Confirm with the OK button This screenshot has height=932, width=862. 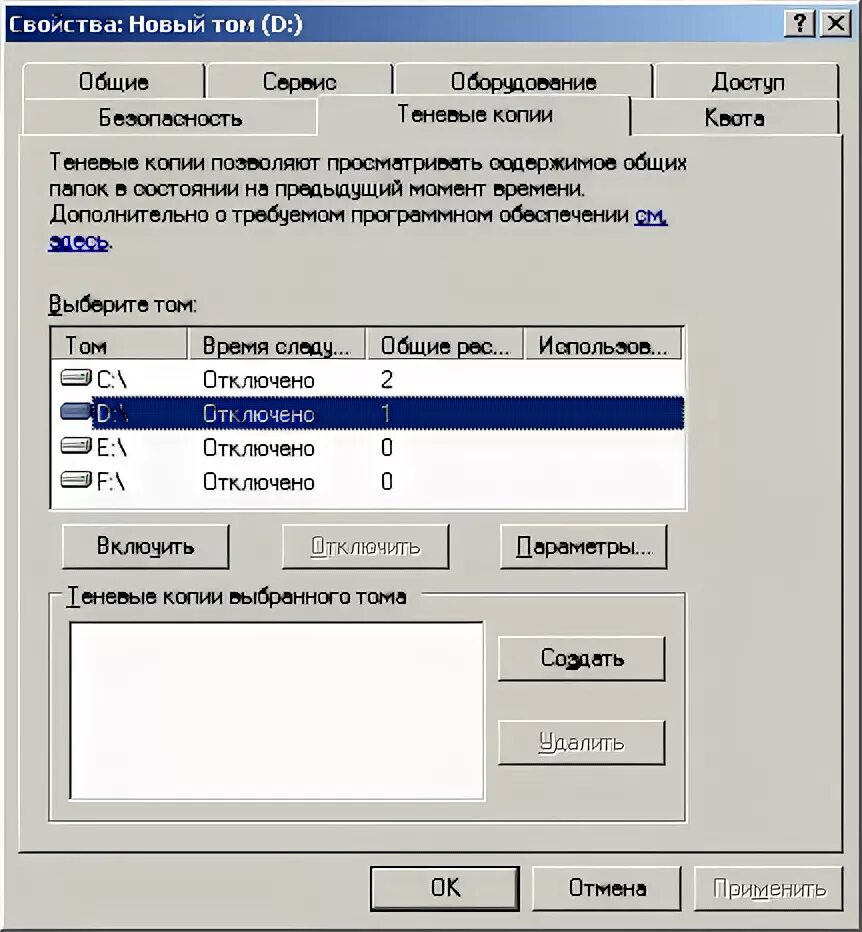click(x=445, y=888)
